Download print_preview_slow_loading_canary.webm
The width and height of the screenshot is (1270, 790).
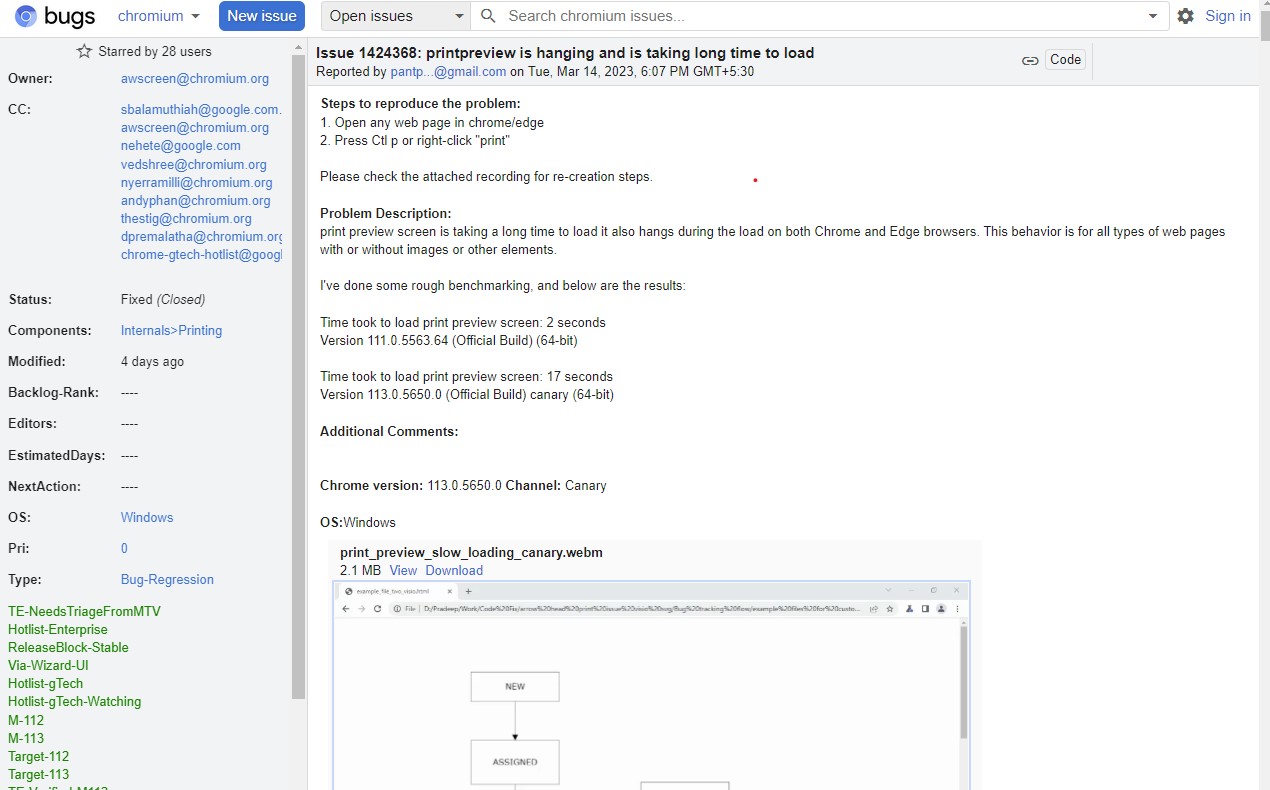(454, 571)
